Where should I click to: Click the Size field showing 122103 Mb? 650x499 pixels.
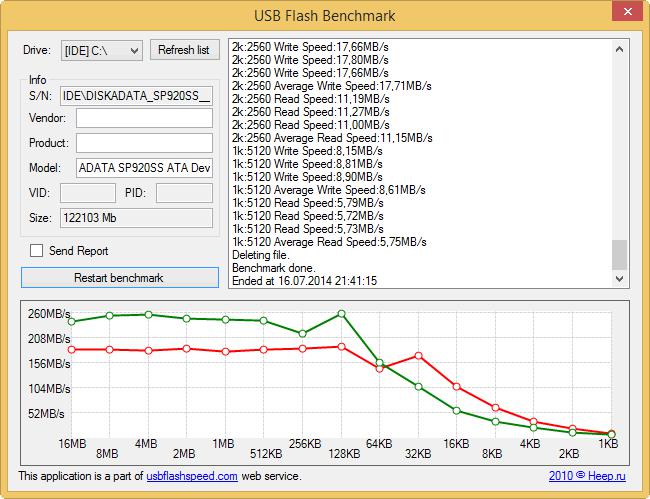pos(136,217)
